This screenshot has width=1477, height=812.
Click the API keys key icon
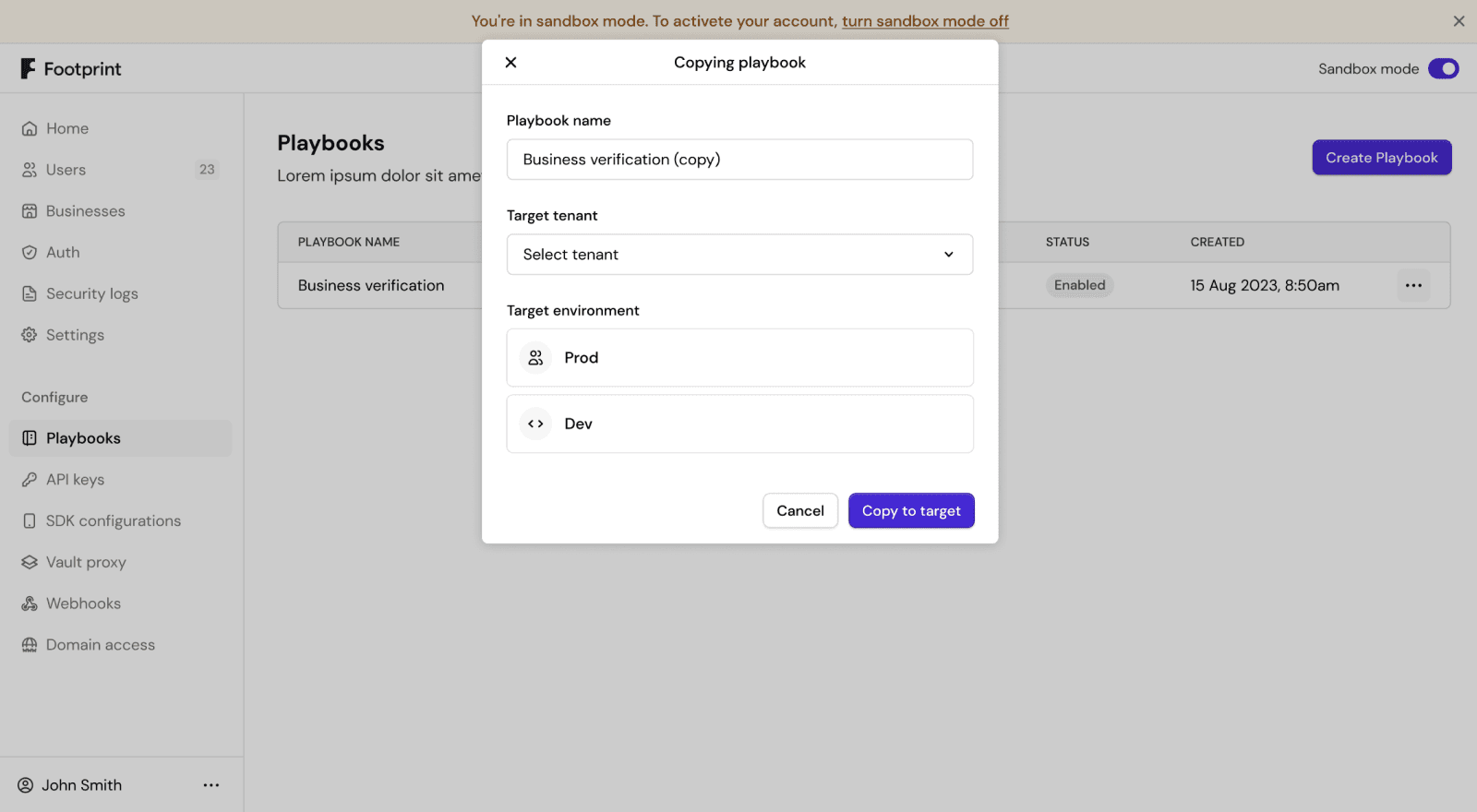click(x=30, y=480)
